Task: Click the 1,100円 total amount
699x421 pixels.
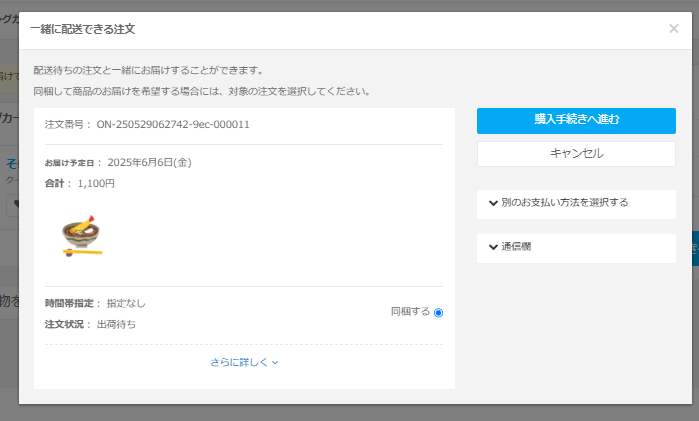Action: coord(96,183)
